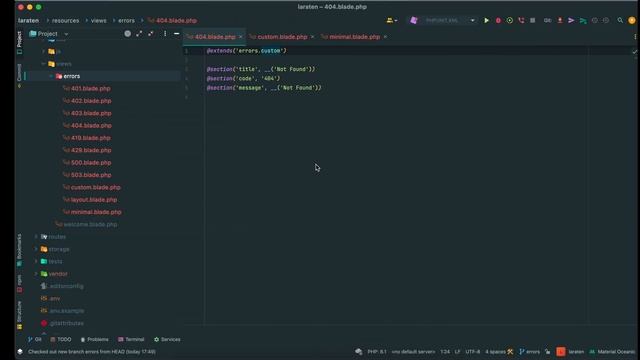Screen dimensions: 640x360
Task: Click the red phone listen-for-debug icon
Action: click(521, 20)
